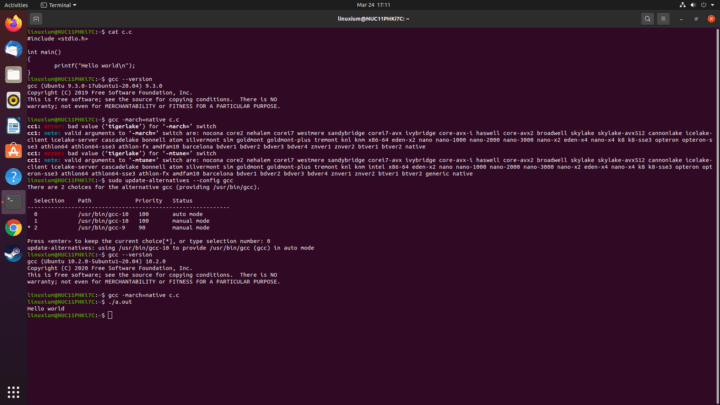Viewport: 720px width, 405px height.
Task: Open the Files manager in the dock
Action: coord(13,74)
